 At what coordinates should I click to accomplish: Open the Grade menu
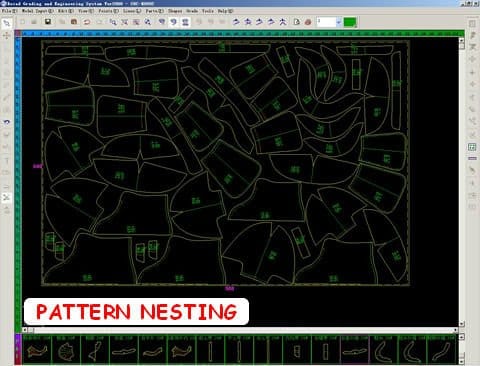pyautogui.click(x=192, y=11)
